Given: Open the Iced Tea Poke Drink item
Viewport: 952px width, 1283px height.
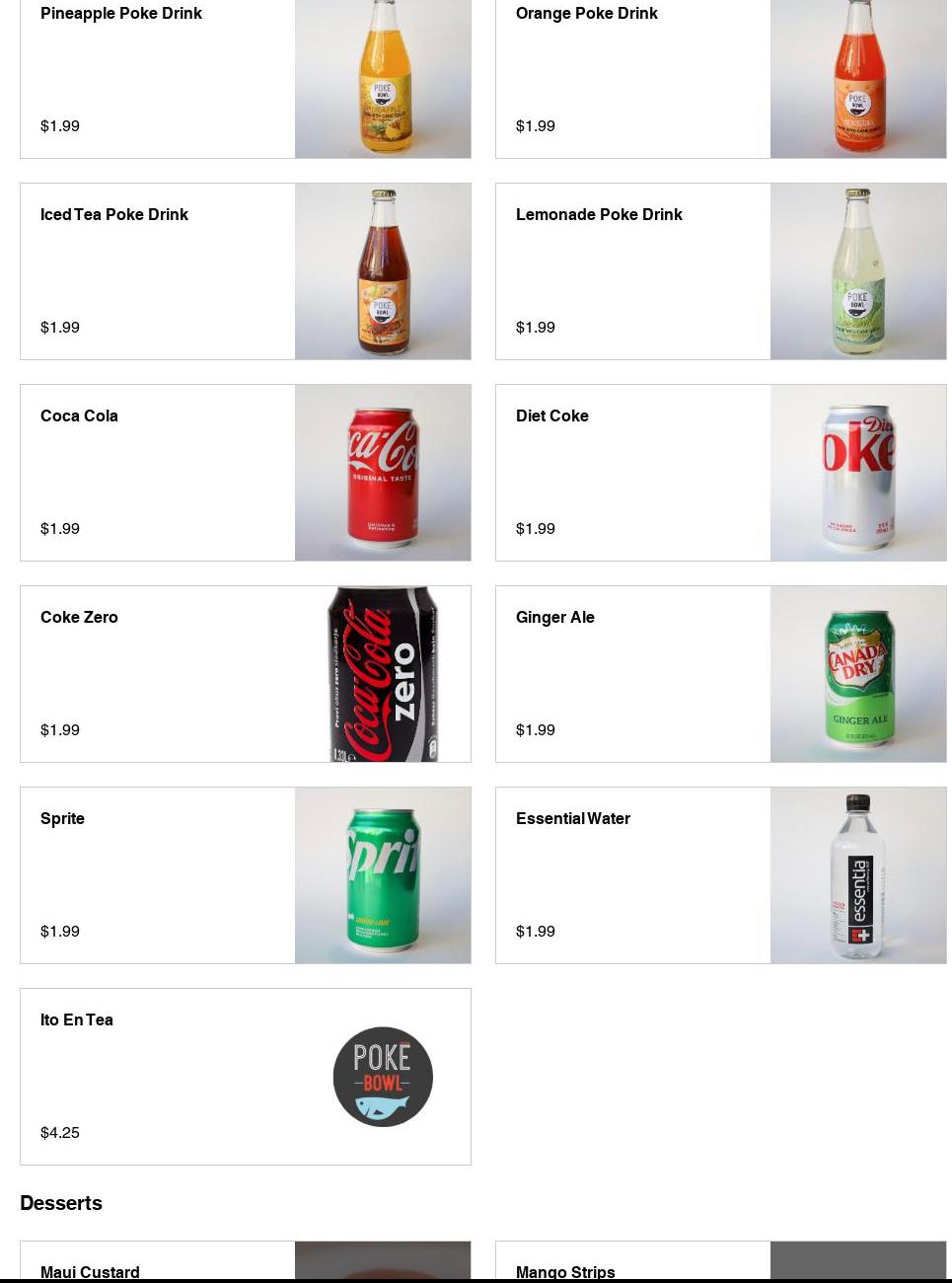Looking at the screenshot, I should pos(114,215).
